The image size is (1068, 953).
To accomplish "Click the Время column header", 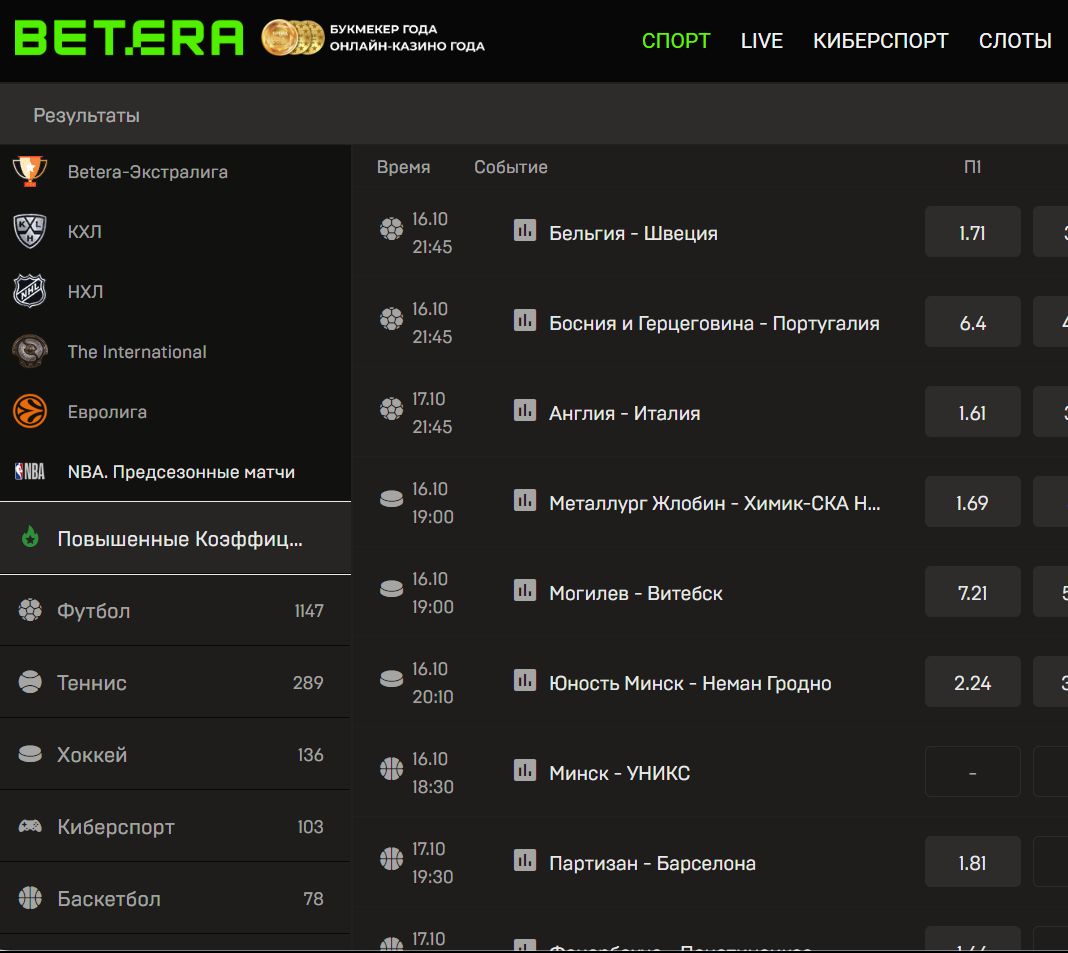I will point(403,167).
